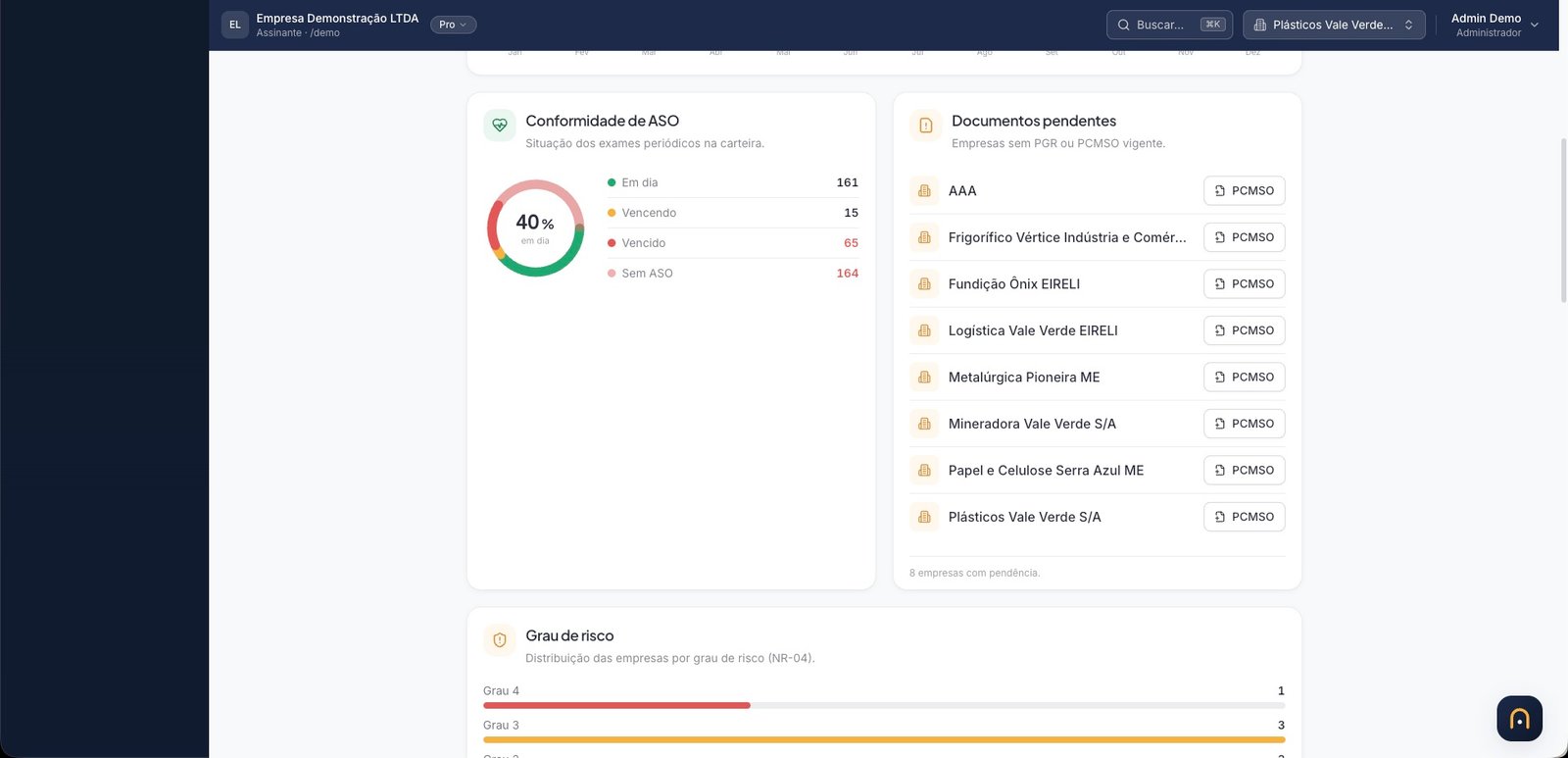Open PCMSO for Fundição Ônix EIRELI
This screenshot has height=758, width=1568.
pyautogui.click(x=1245, y=283)
